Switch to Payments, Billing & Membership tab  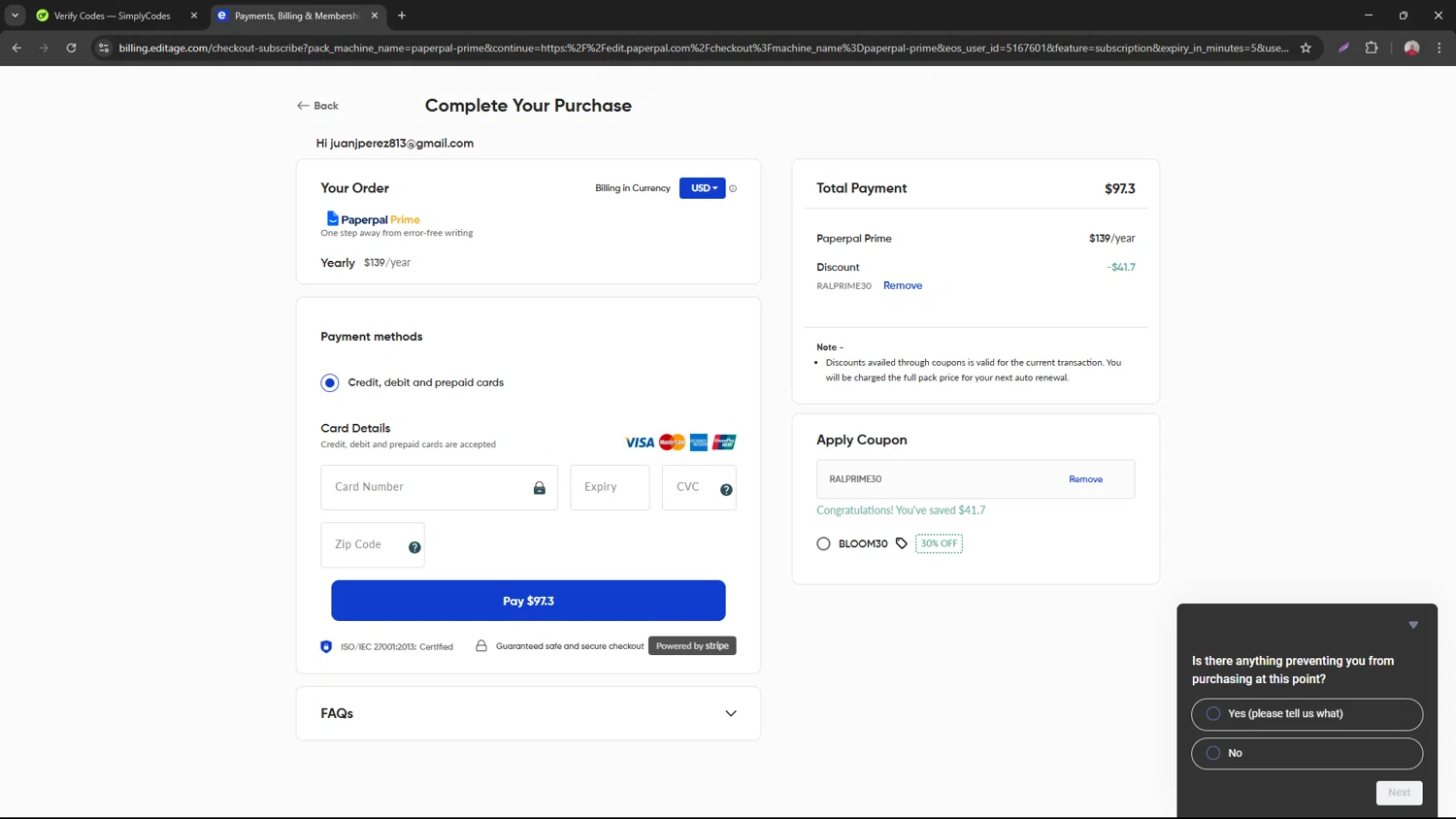click(x=296, y=16)
